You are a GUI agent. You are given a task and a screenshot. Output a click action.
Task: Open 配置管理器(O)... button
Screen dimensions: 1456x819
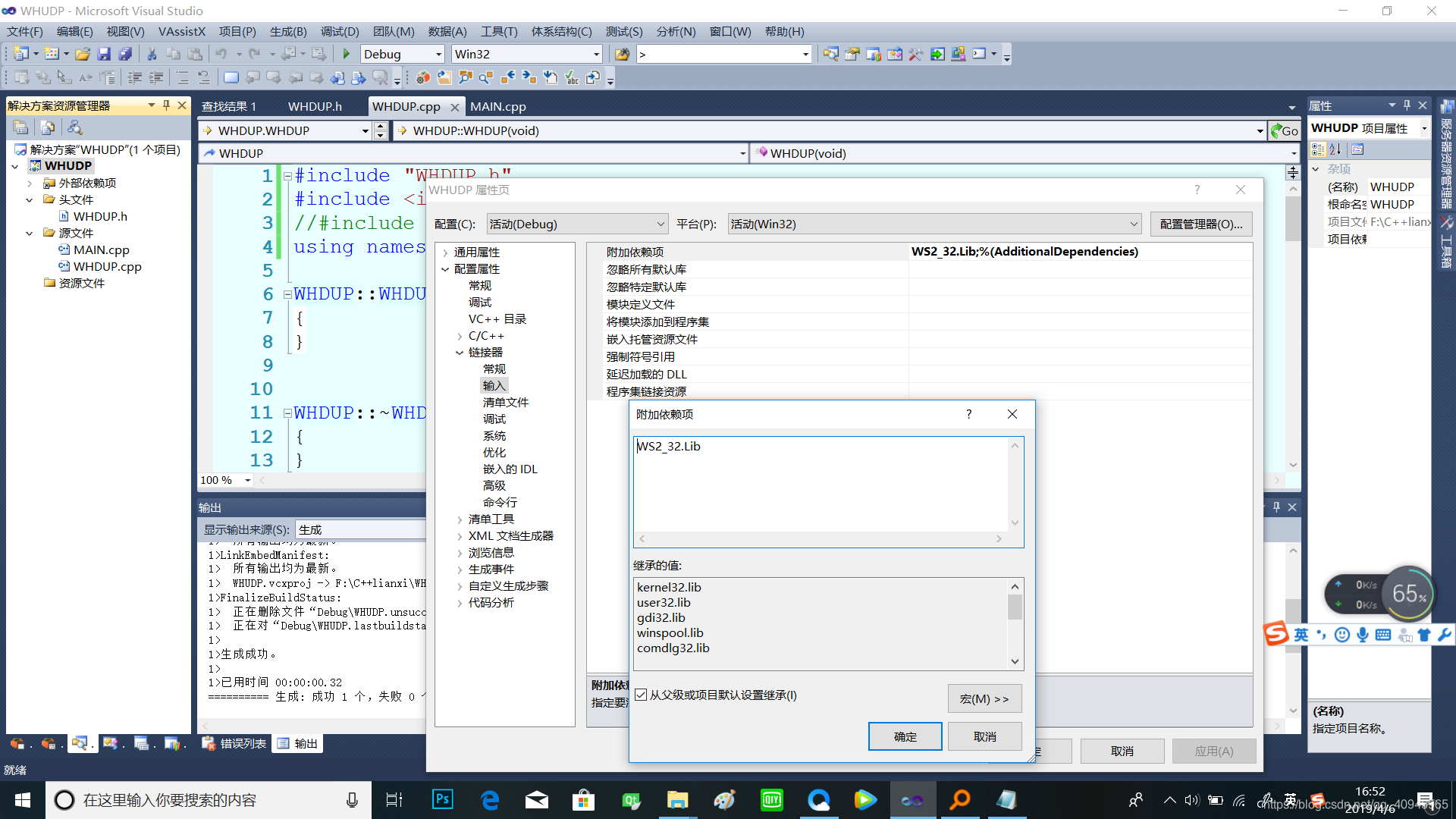tap(1200, 224)
